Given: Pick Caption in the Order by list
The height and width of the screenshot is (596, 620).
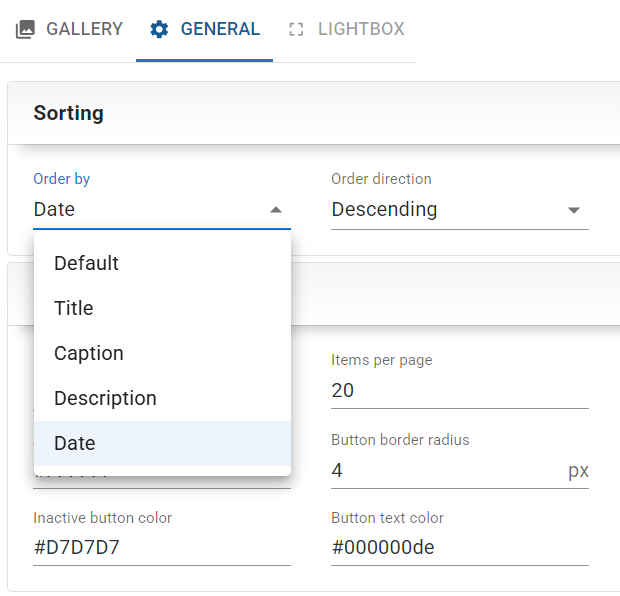Looking at the screenshot, I should [x=89, y=353].
